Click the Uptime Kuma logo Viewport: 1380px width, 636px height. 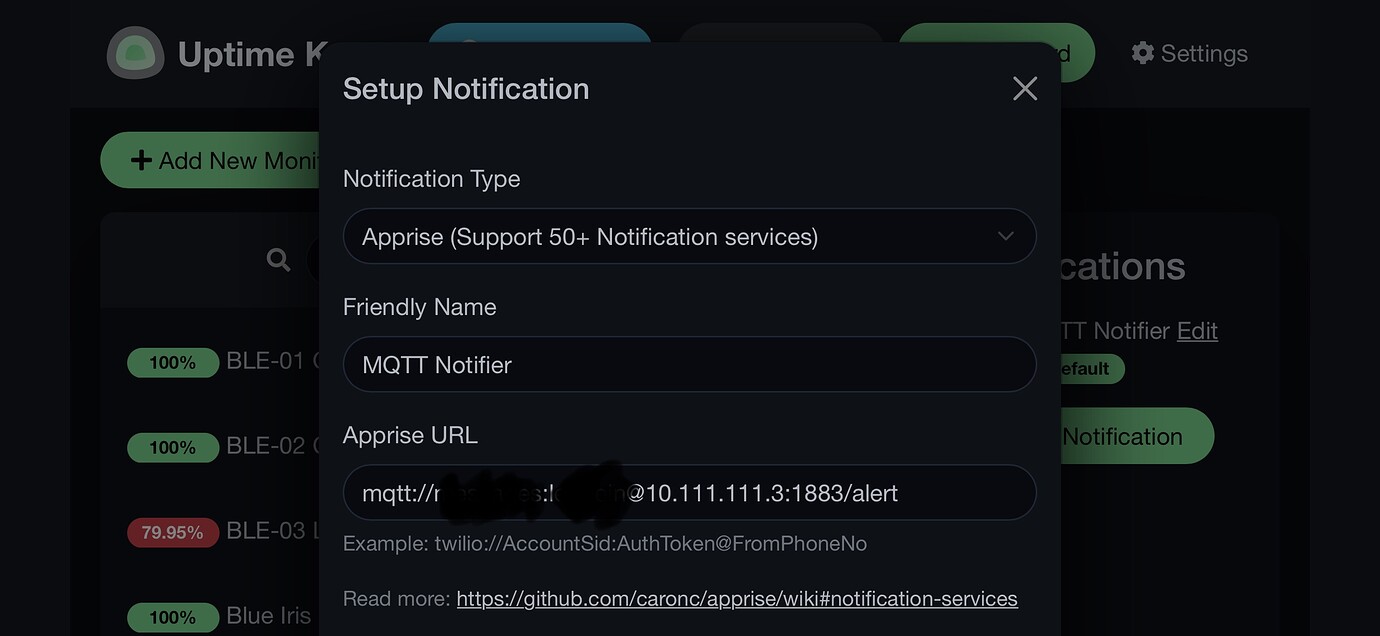pos(135,53)
